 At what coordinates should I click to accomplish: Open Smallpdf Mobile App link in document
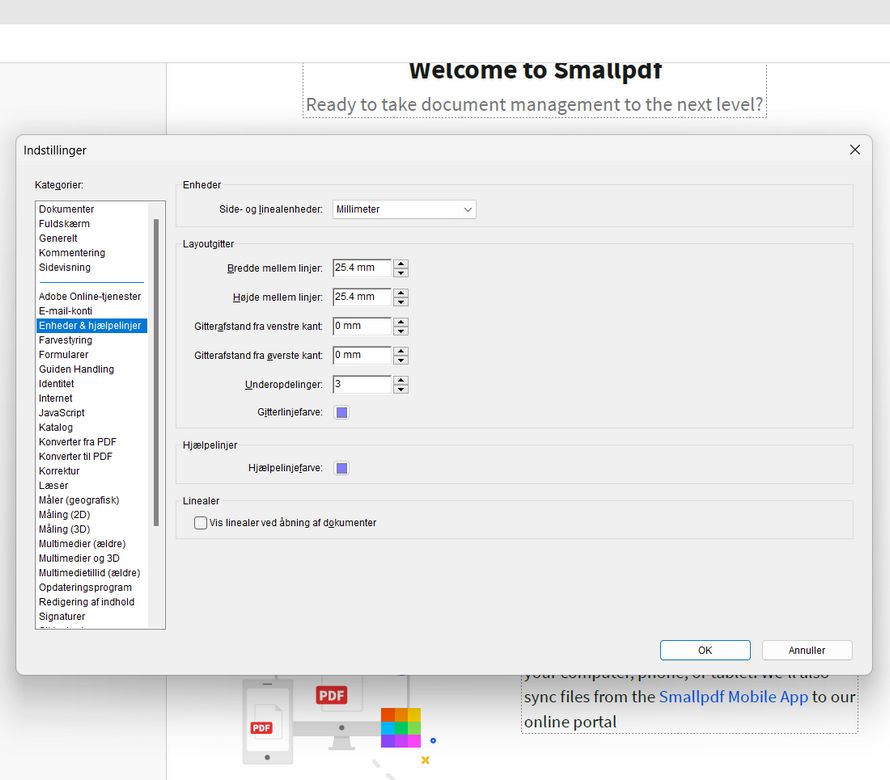733,697
